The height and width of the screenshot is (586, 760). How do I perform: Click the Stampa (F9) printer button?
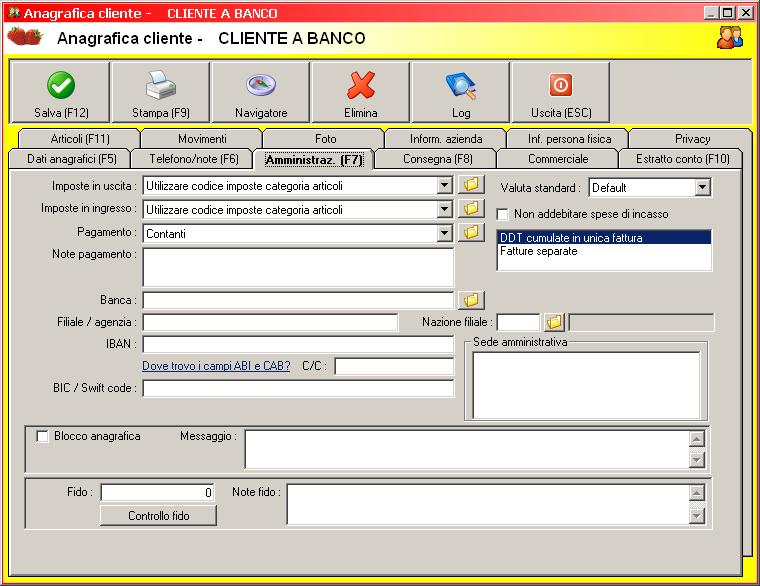click(x=161, y=92)
